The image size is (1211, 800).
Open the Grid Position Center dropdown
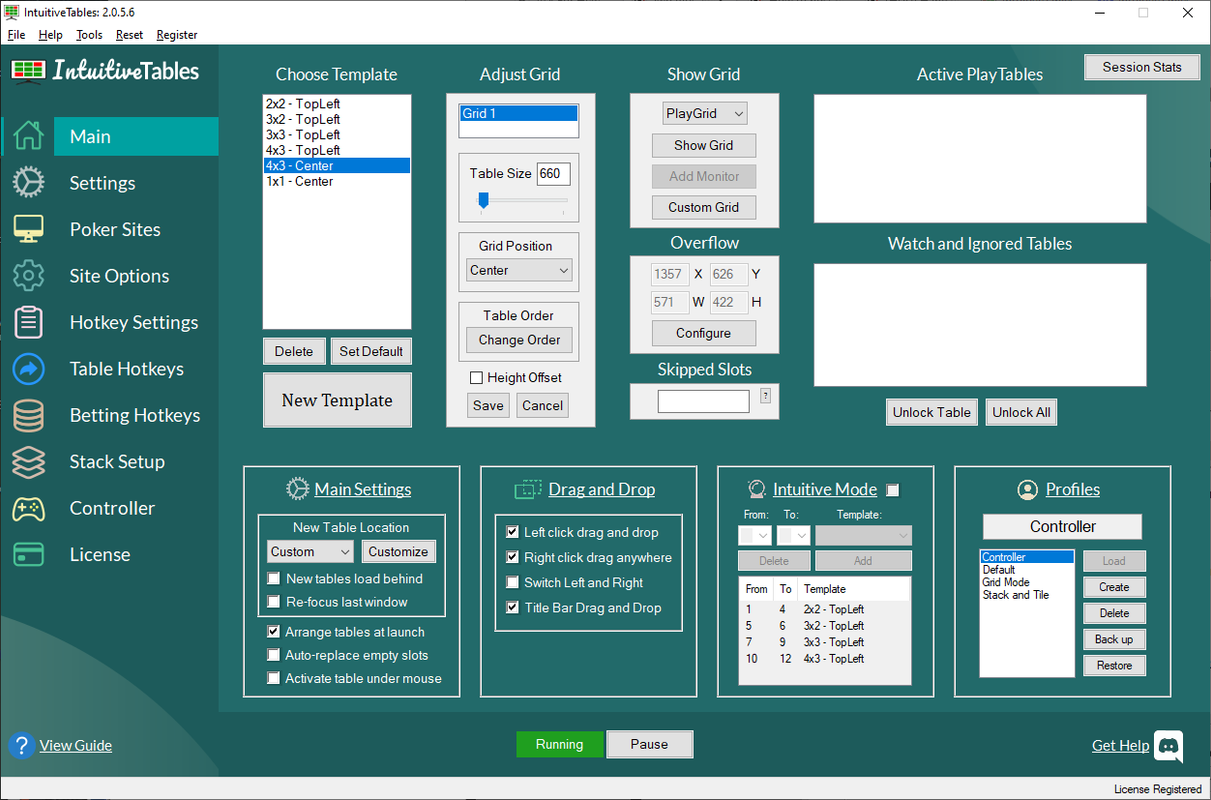pos(519,270)
